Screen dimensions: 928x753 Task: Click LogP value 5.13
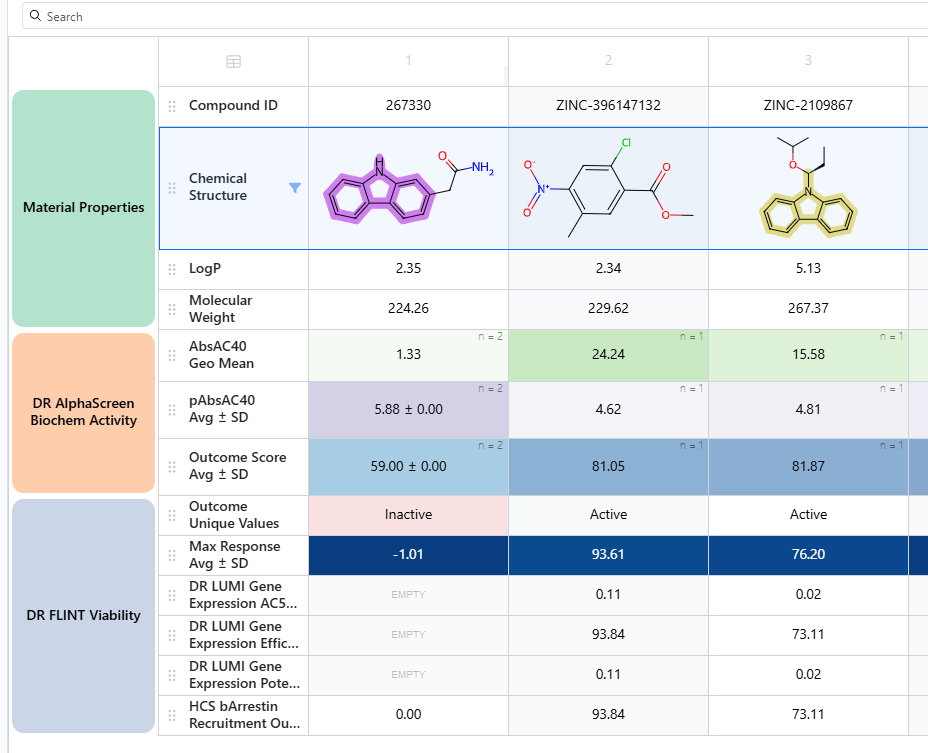point(808,269)
